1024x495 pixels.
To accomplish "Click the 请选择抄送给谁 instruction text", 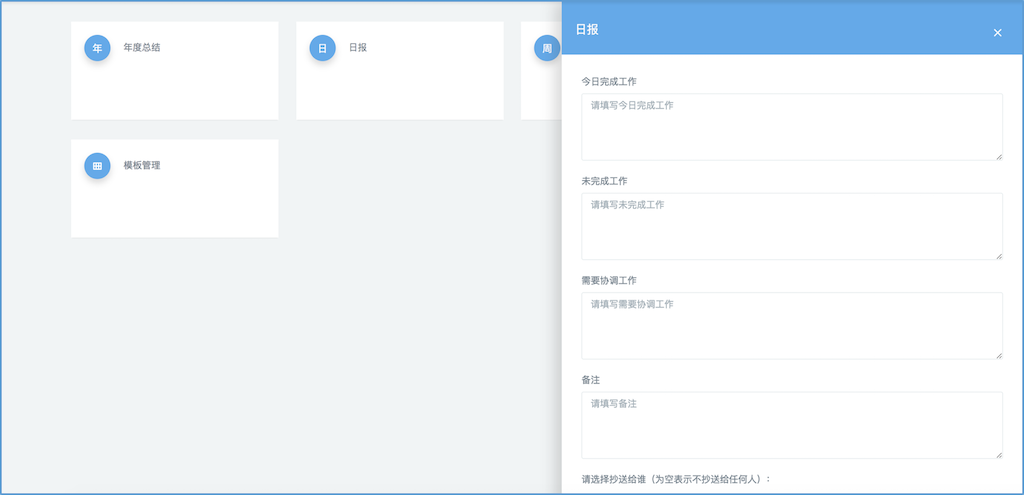I will tap(676, 479).
